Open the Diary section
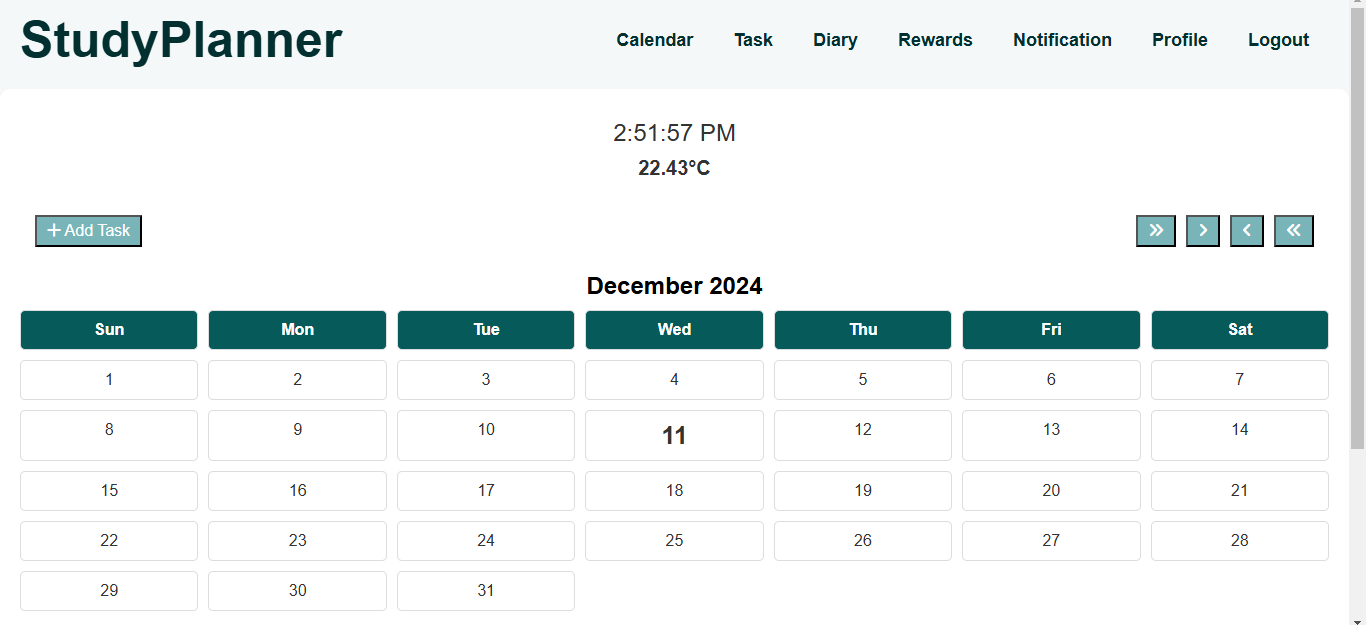Screen dimensions: 1366x625 pyautogui.click(x=835, y=40)
